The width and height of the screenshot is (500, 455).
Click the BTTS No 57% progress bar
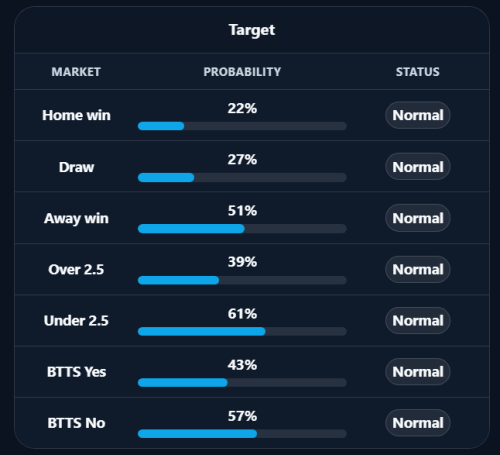(242, 434)
